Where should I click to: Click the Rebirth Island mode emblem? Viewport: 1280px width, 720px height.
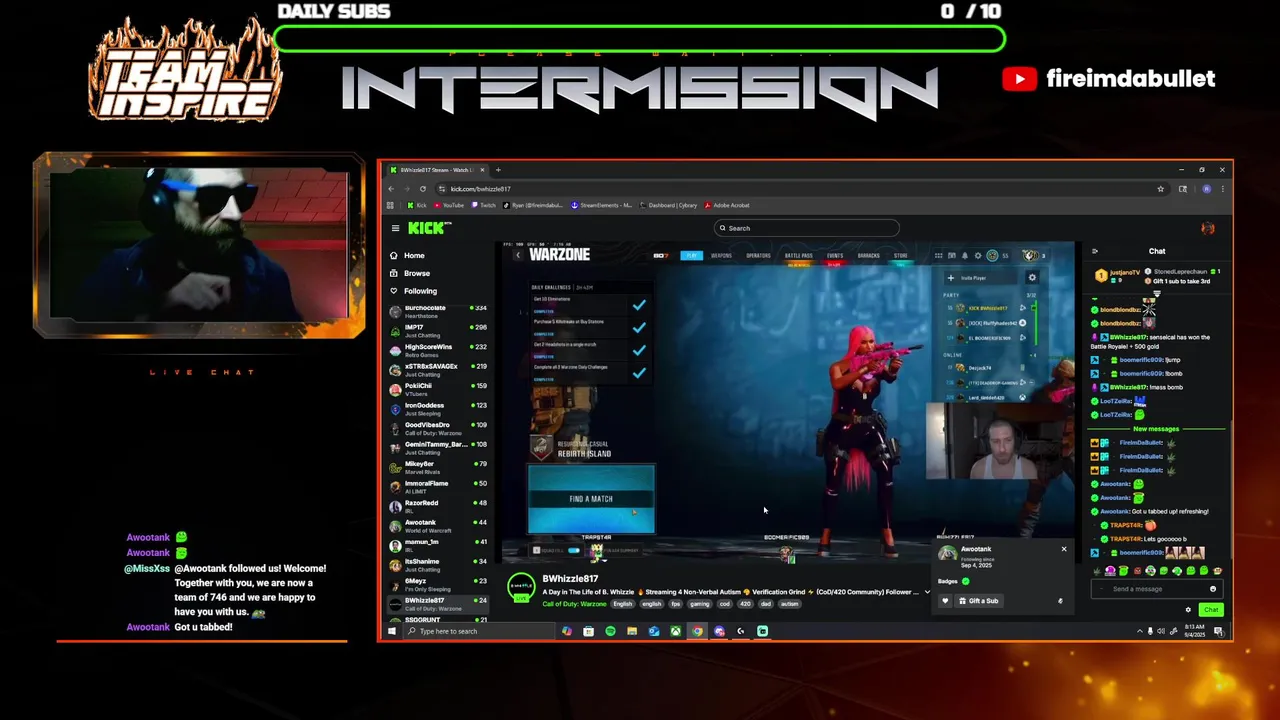[541, 448]
